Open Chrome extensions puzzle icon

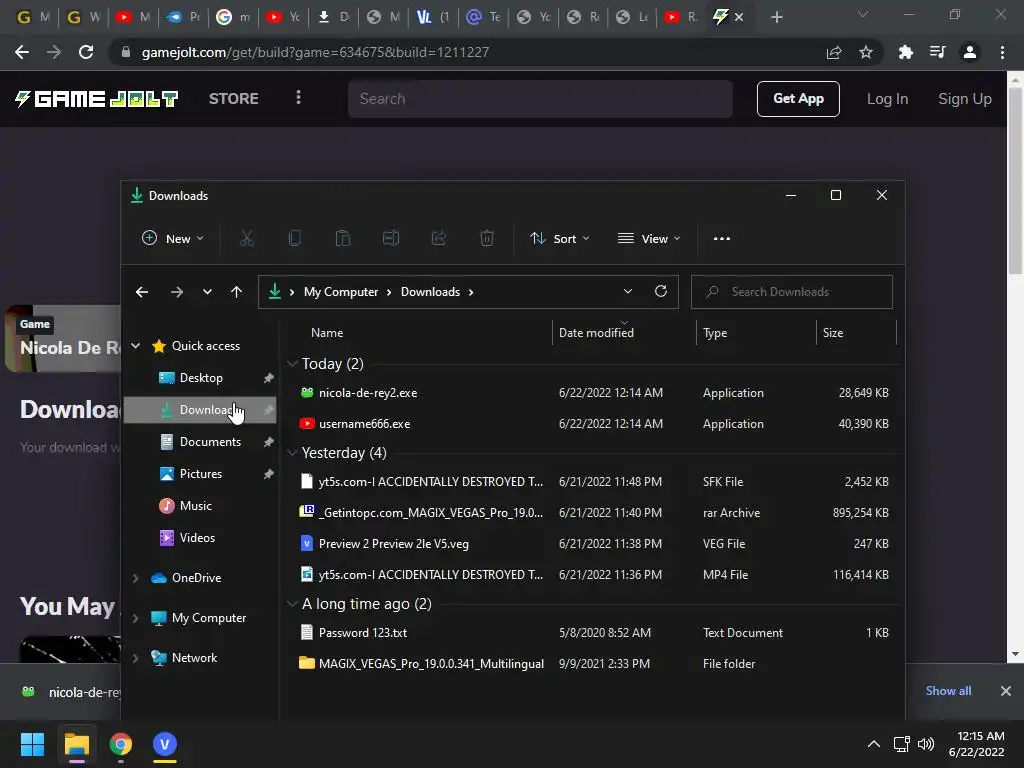pos(905,52)
